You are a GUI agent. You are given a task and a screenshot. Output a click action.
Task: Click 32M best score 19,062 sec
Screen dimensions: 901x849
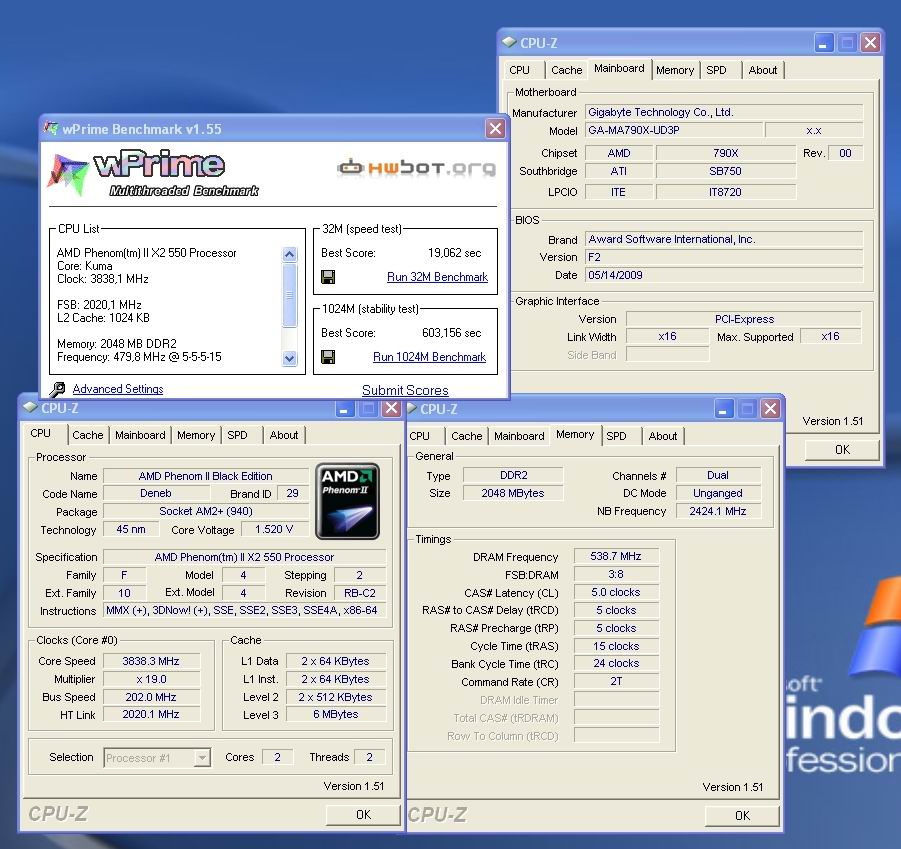point(455,253)
